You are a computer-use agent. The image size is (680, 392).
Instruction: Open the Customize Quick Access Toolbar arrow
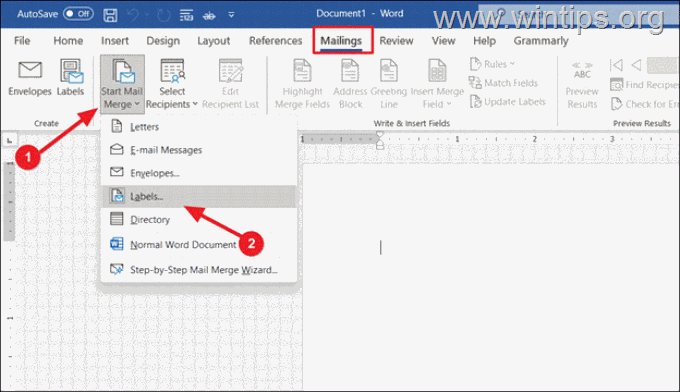coord(231,15)
